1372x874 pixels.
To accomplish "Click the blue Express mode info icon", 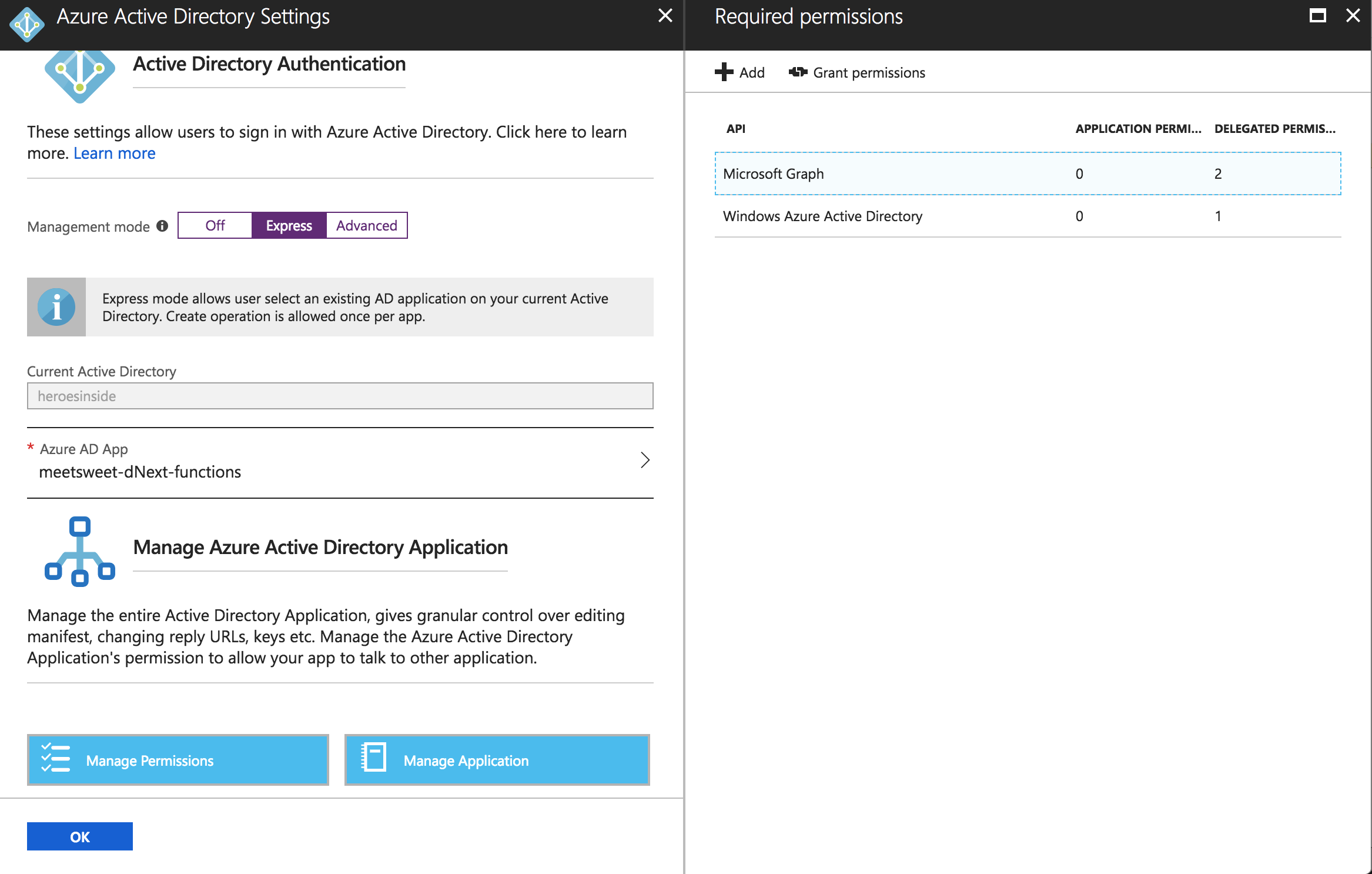I will click(x=56, y=307).
